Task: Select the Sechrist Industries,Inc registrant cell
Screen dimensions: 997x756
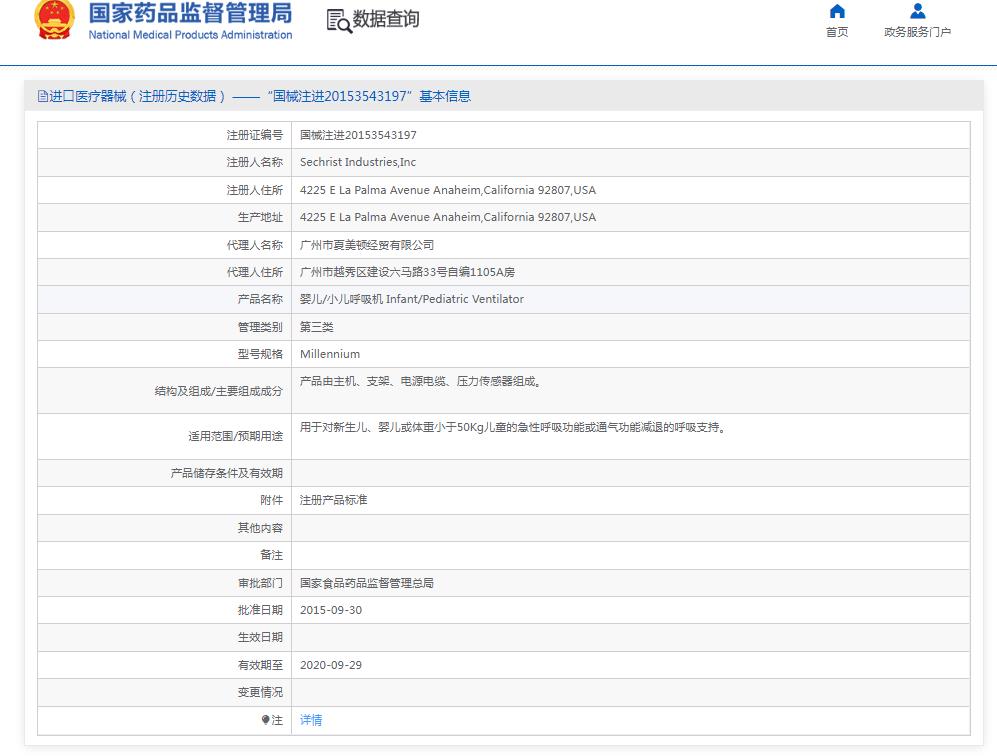Action: pos(358,162)
